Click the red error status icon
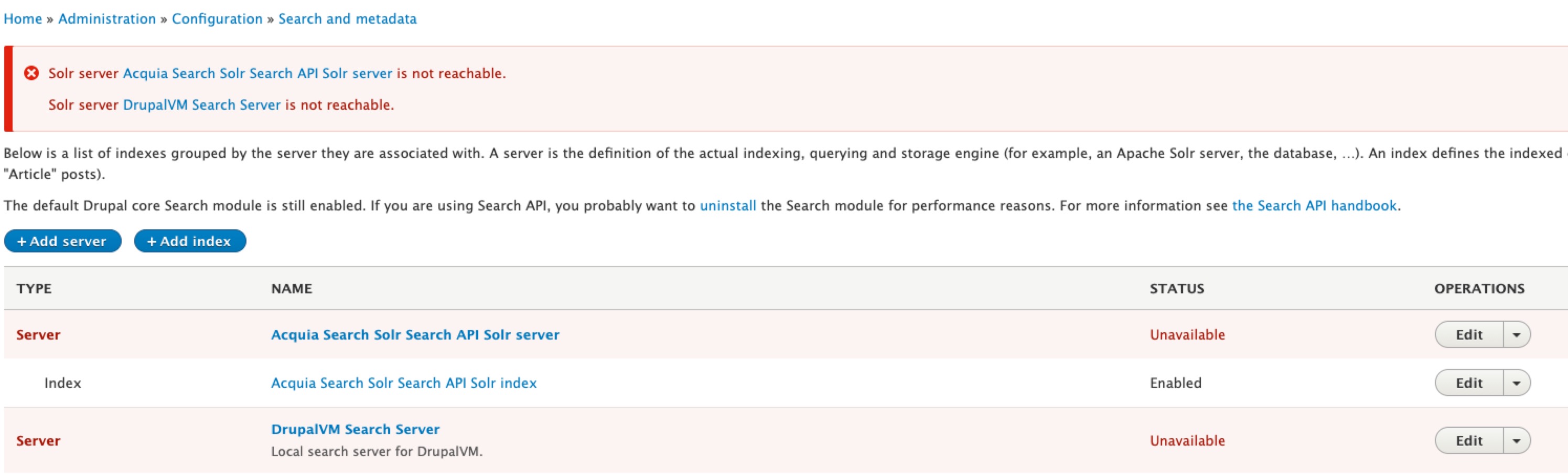This screenshot has height=476, width=1568. tap(31, 73)
